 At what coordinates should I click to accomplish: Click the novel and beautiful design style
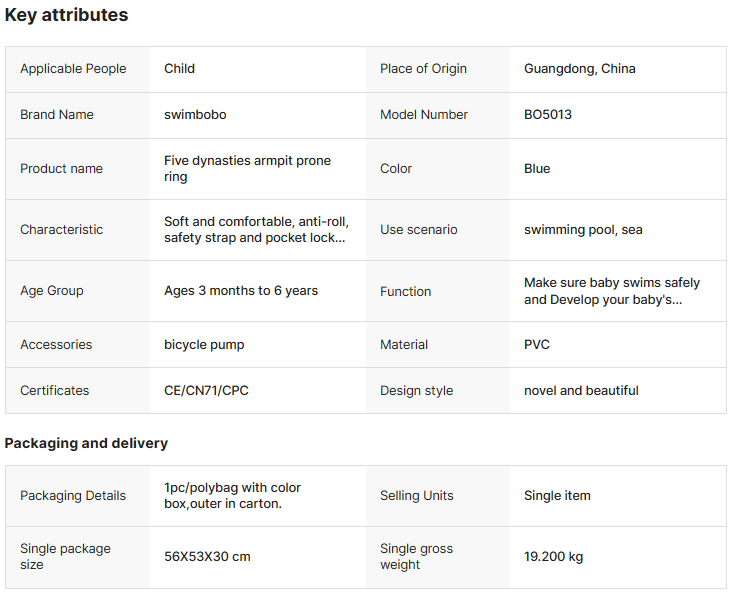[581, 391]
